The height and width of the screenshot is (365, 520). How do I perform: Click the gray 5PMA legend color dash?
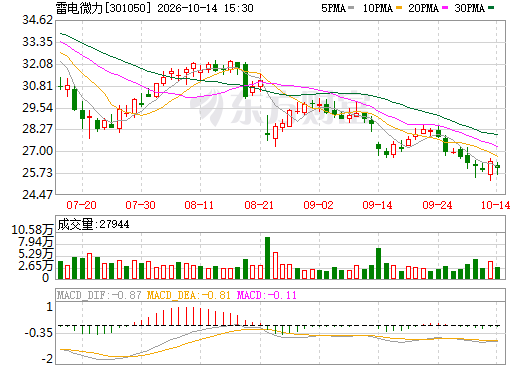(x=351, y=7)
